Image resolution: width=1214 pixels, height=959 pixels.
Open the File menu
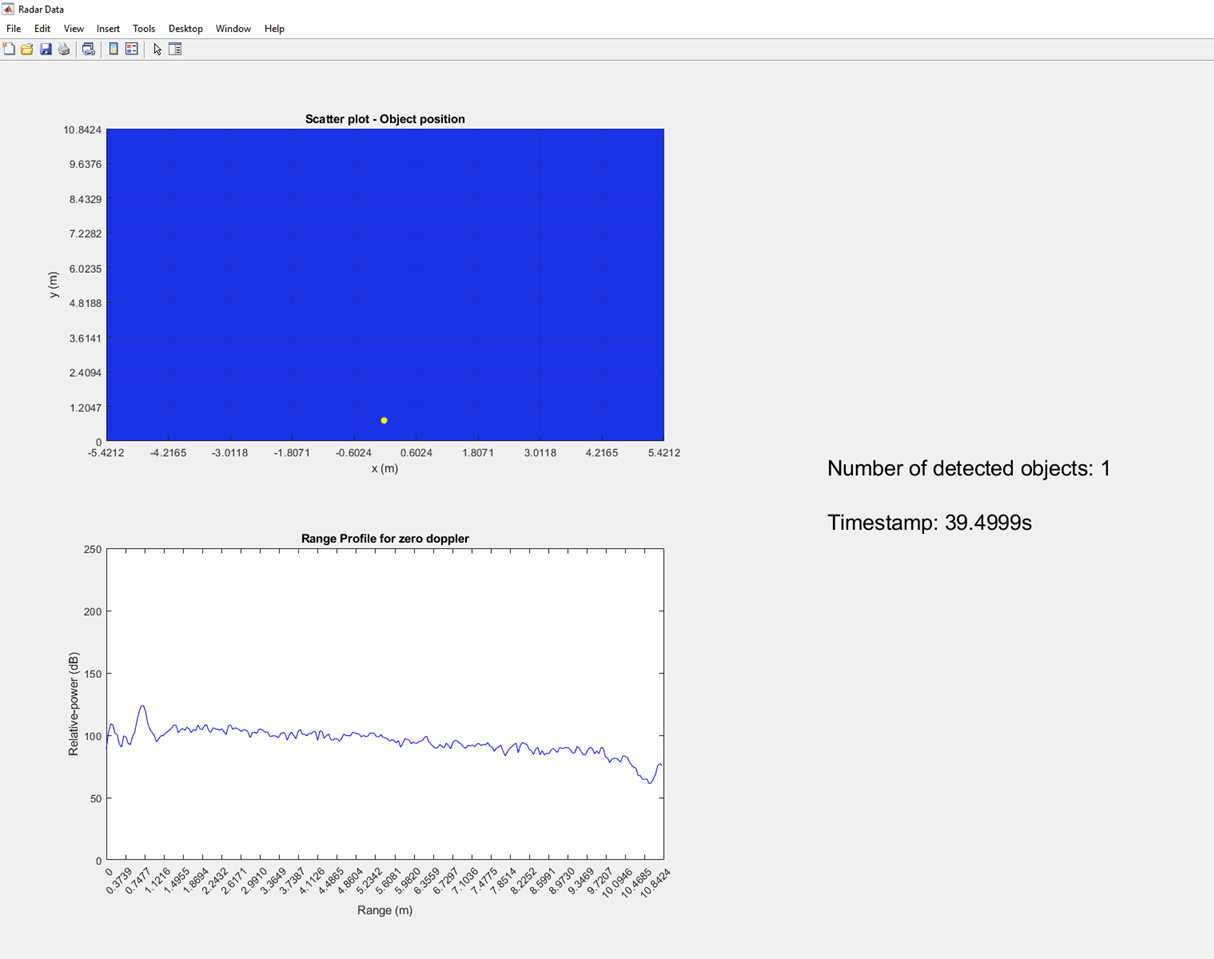click(14, 29)
